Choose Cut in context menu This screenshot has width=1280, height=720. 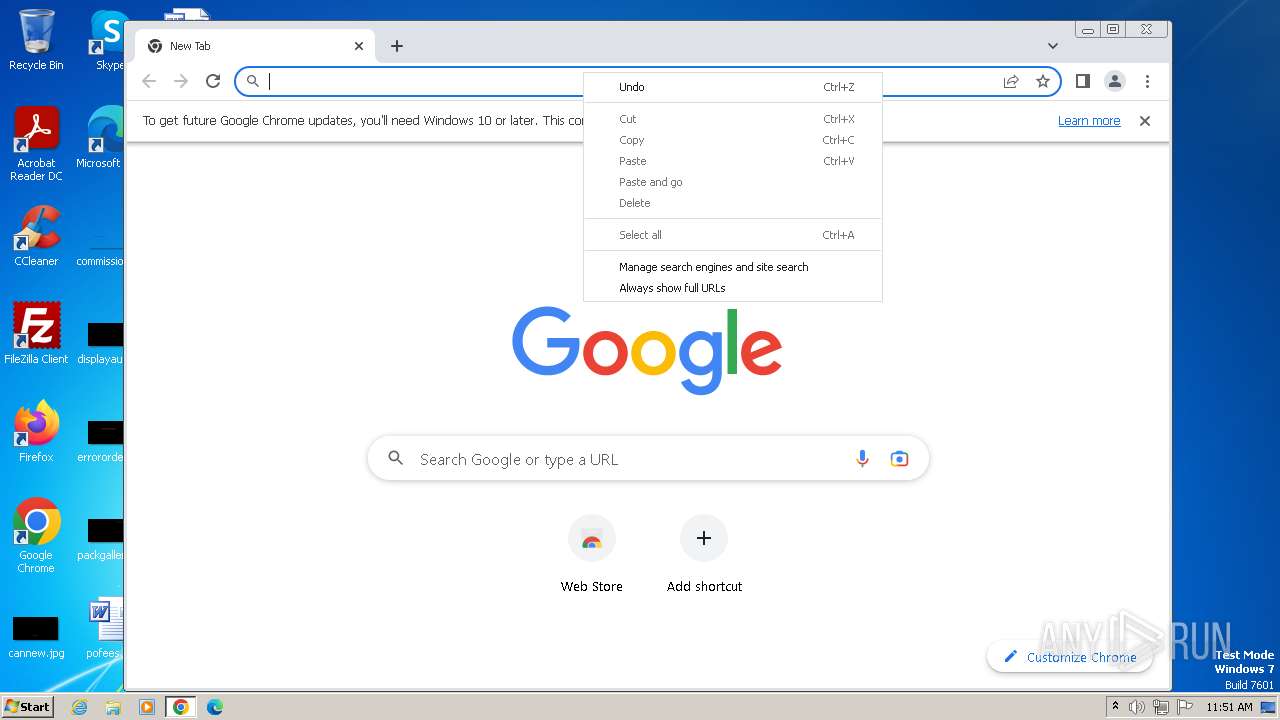733,119
